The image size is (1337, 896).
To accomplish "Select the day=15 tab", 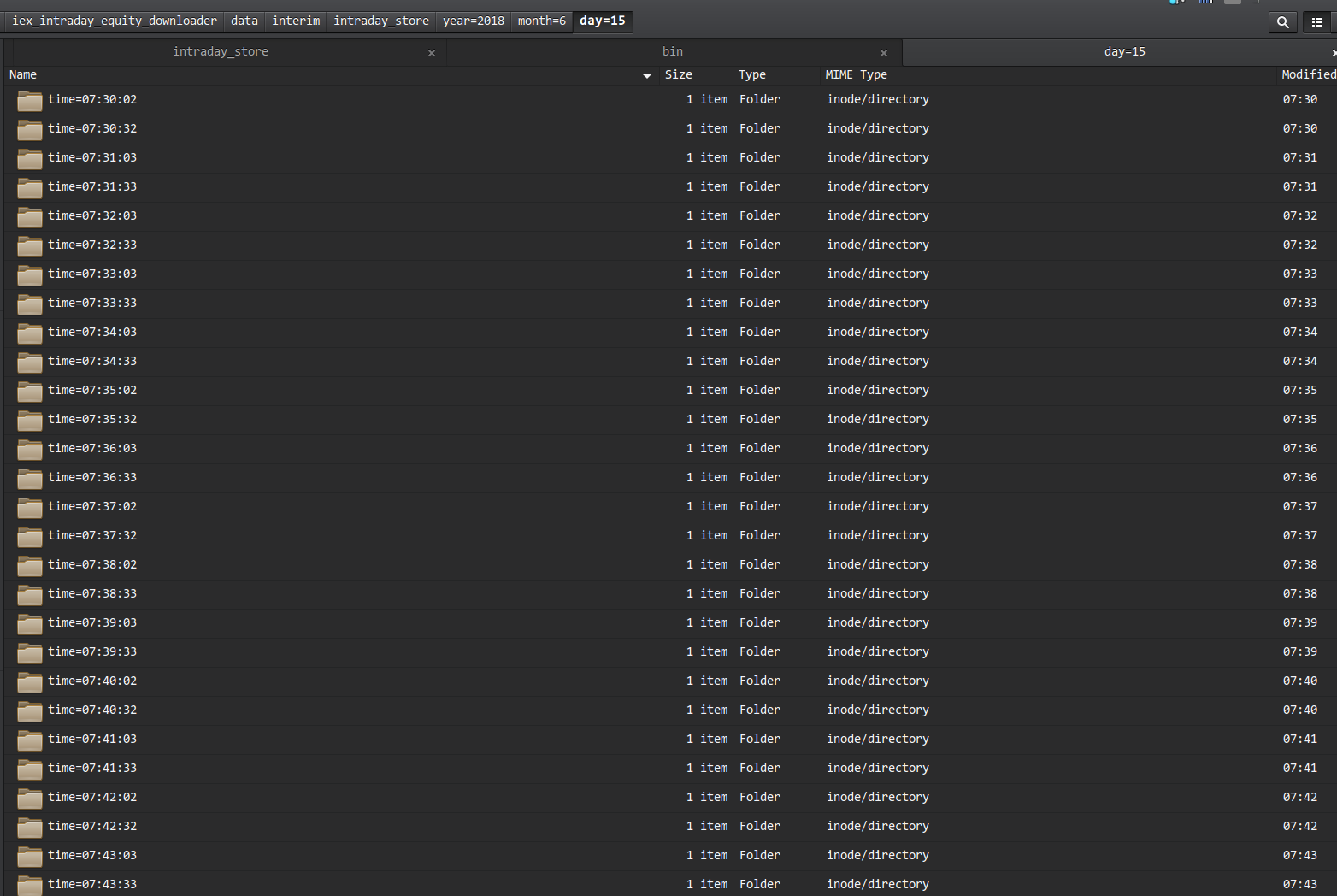I will pos(1124,52).
